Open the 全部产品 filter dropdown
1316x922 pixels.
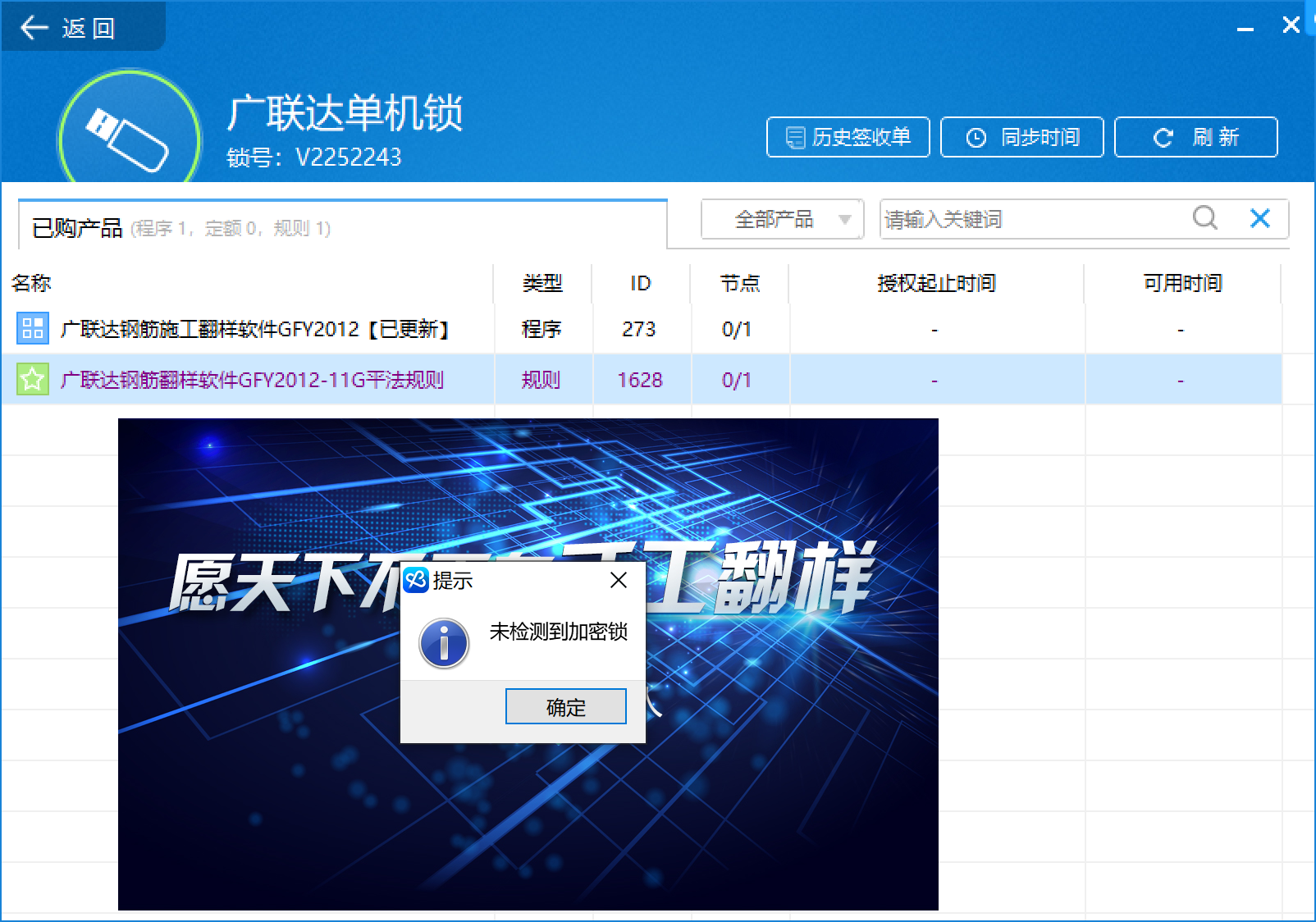782,219
